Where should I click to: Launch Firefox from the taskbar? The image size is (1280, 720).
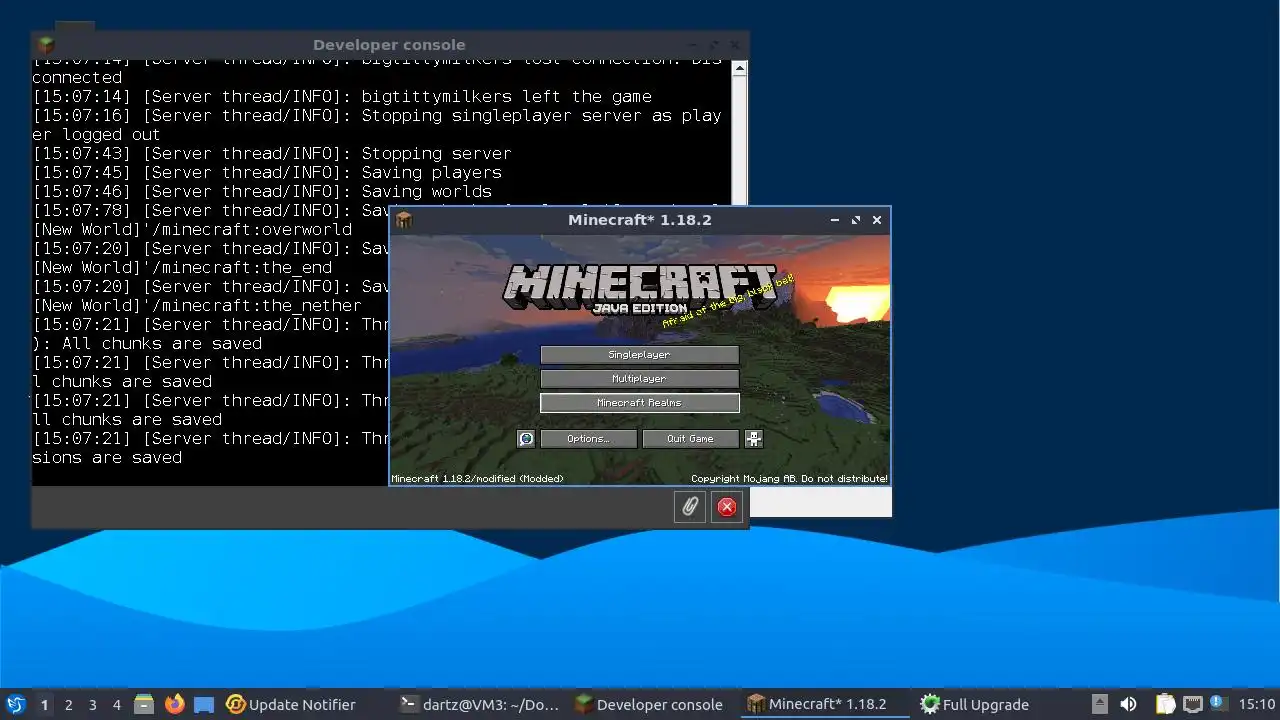coord(174,704)
